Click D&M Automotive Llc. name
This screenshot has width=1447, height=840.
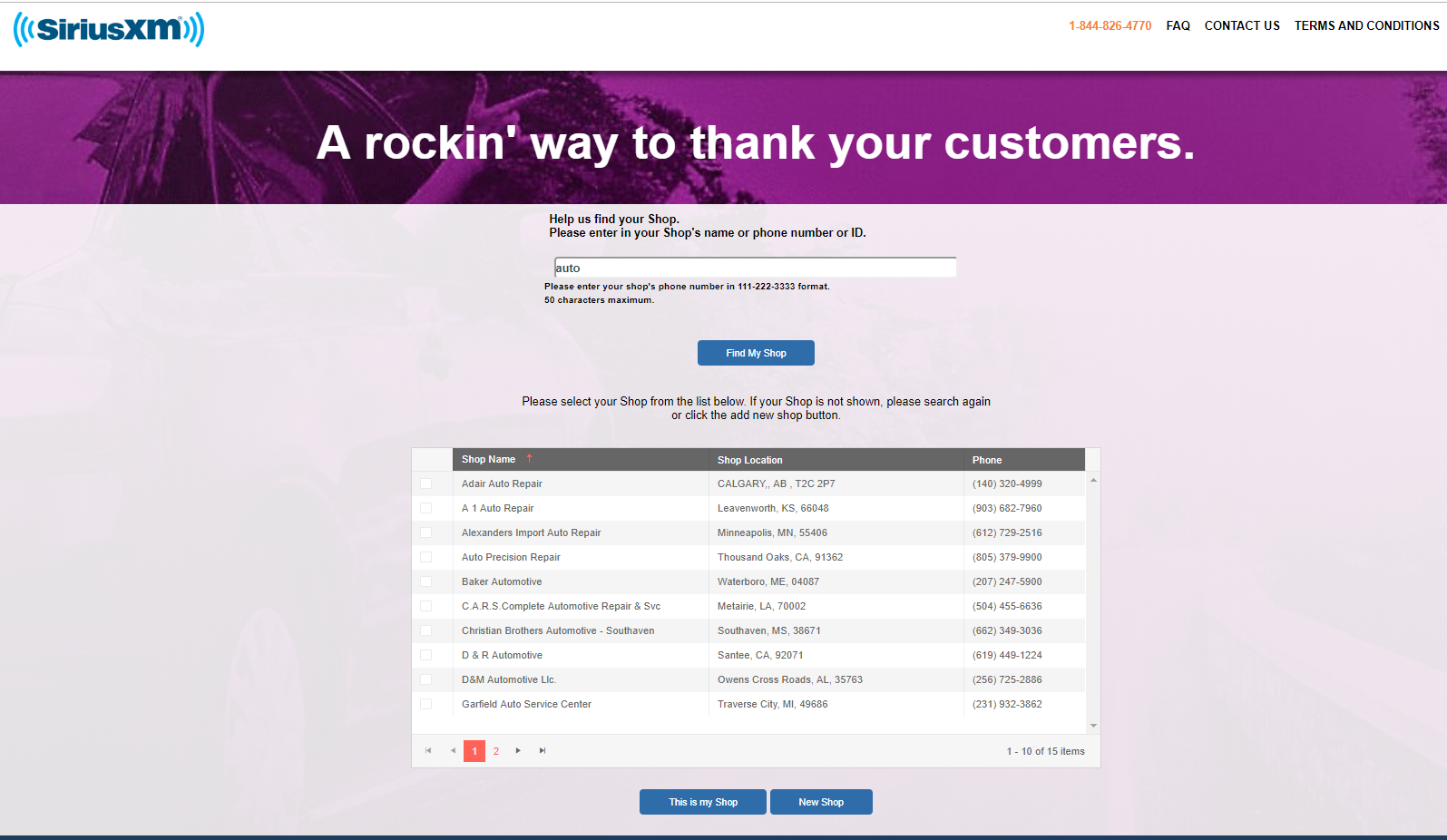[509, 679]
